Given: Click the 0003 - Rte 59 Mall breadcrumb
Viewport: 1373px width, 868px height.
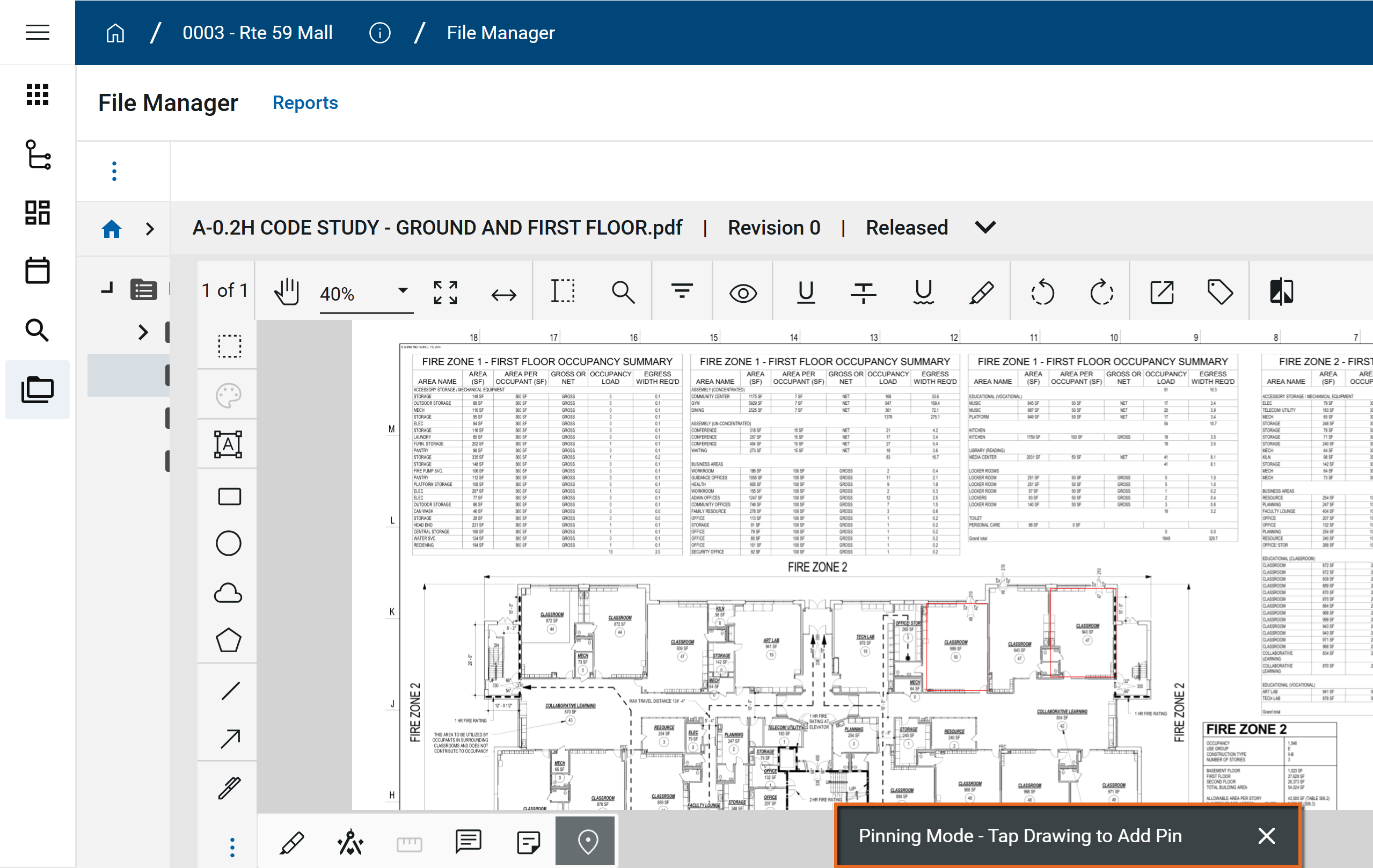Looking at the screenshot, I should click(x=257, y=33).
